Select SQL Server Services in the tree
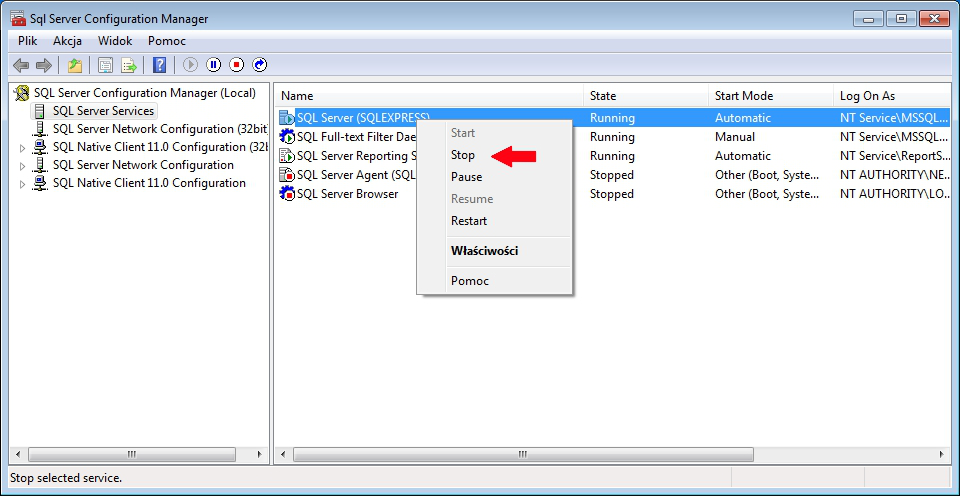The height and width of the screenshot is (496, 960). [103, 111]
